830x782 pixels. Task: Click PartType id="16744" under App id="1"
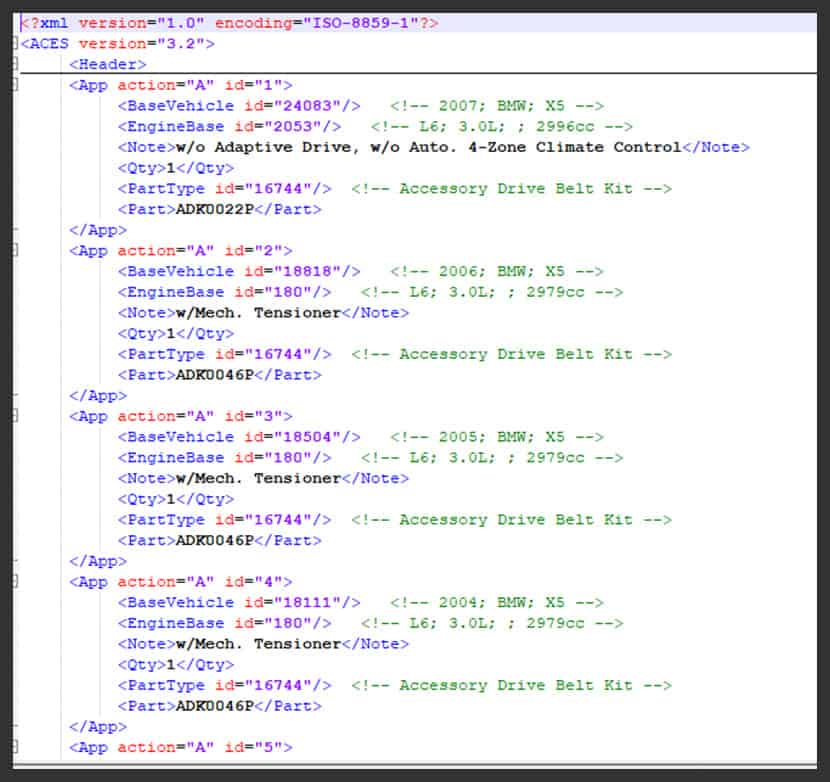224,188
